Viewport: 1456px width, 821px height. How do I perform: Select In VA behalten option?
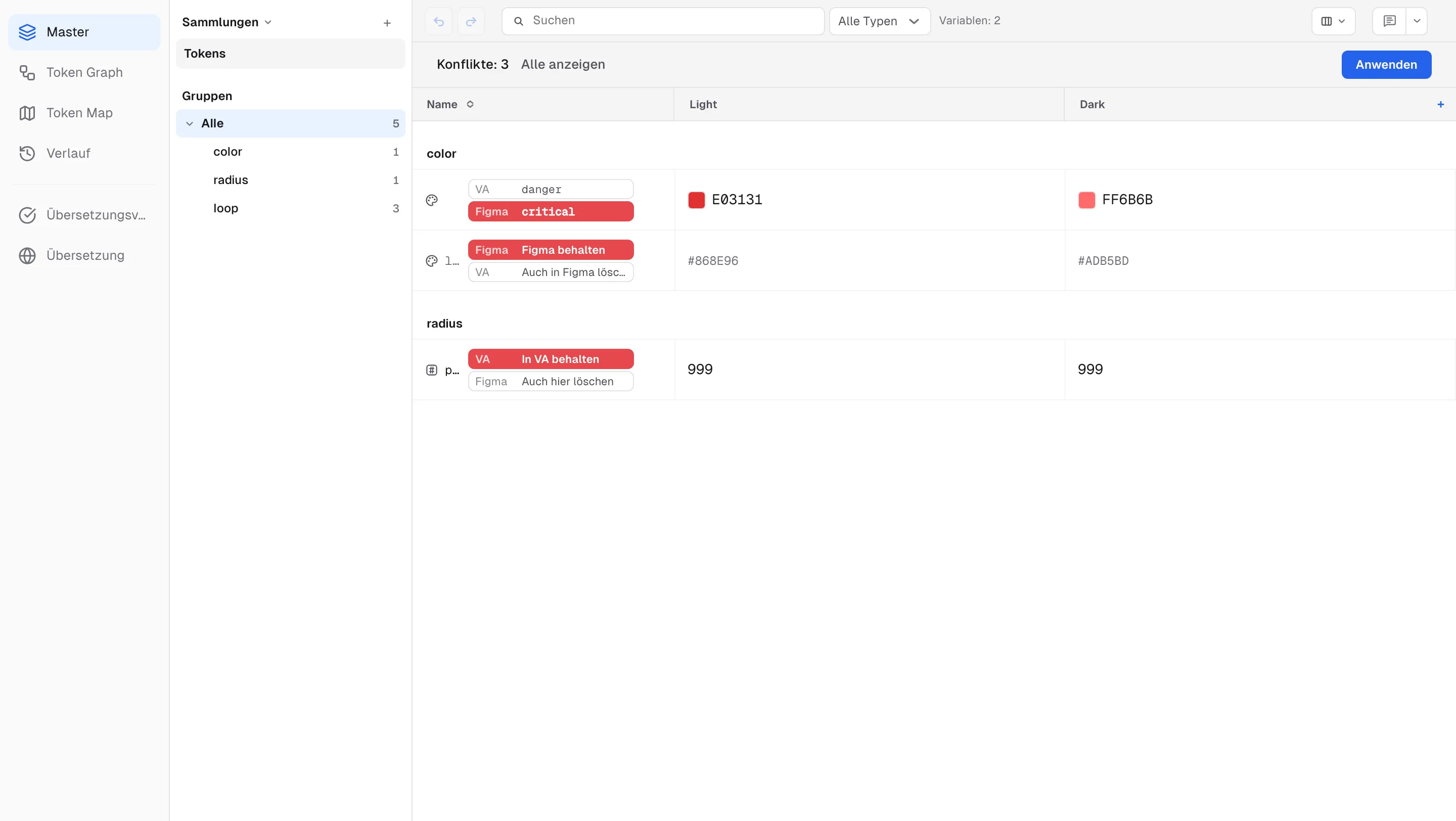[x=551, y=359]
